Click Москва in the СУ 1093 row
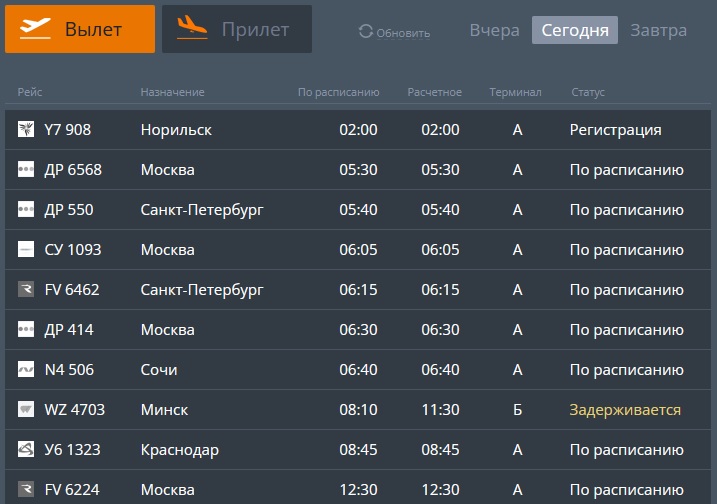Screen dimensions: 717x504 pos(167,250)
